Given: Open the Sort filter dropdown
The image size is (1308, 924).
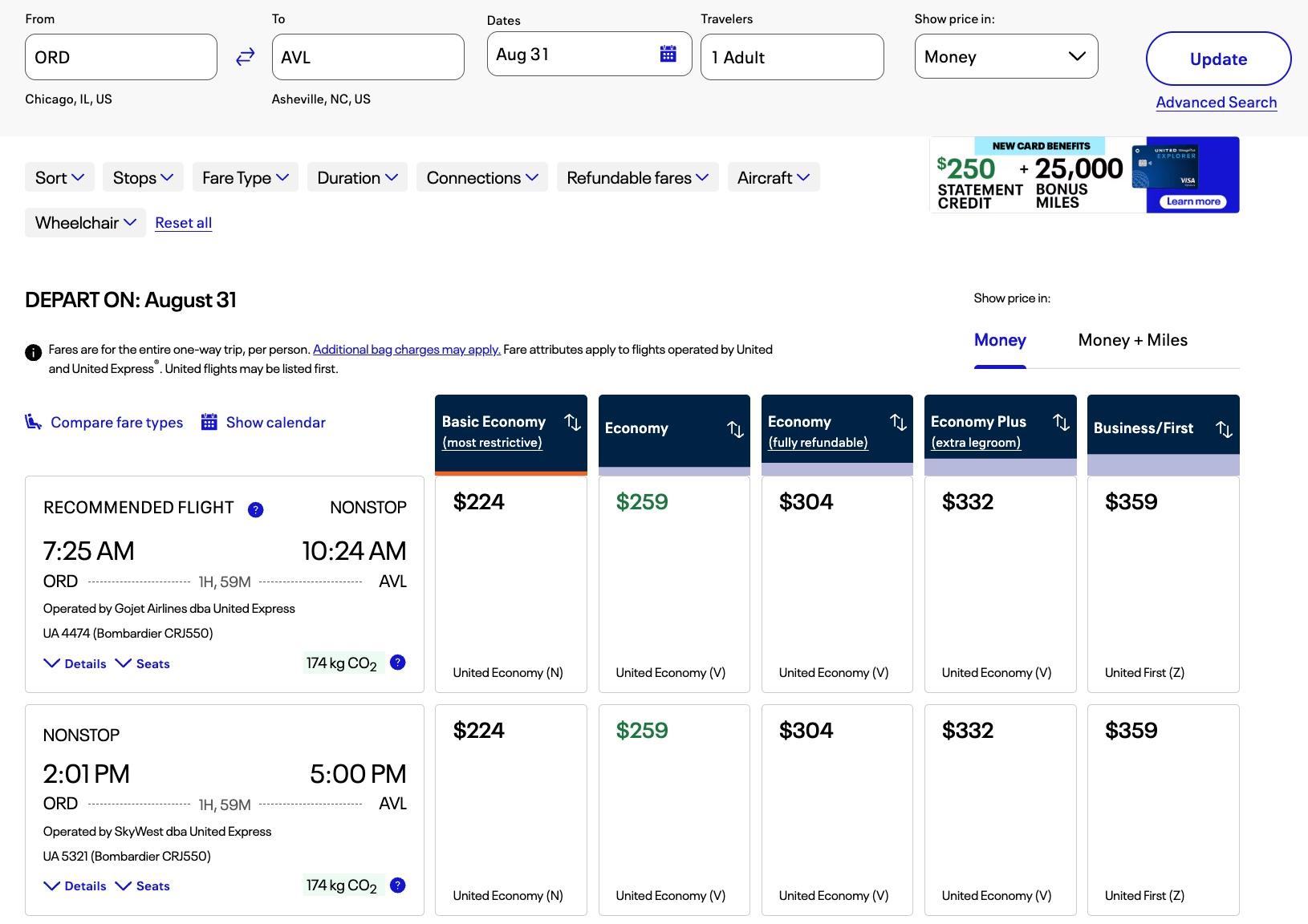Looking at the screenshot, I should 59,177.
